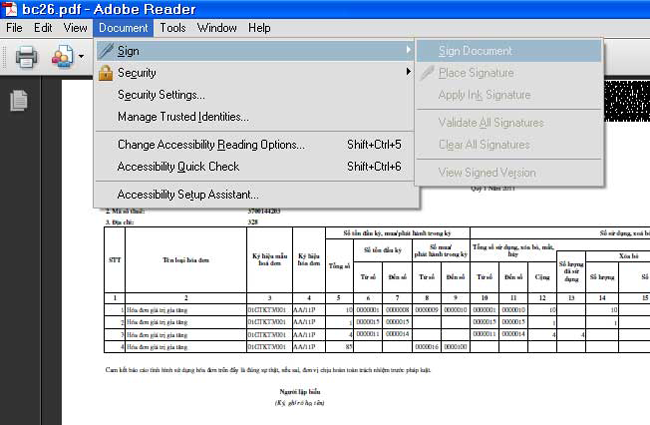Open the File menu
Image resolution: width=650 pixels, height=425 pixels.
click(x=14, y=28)
